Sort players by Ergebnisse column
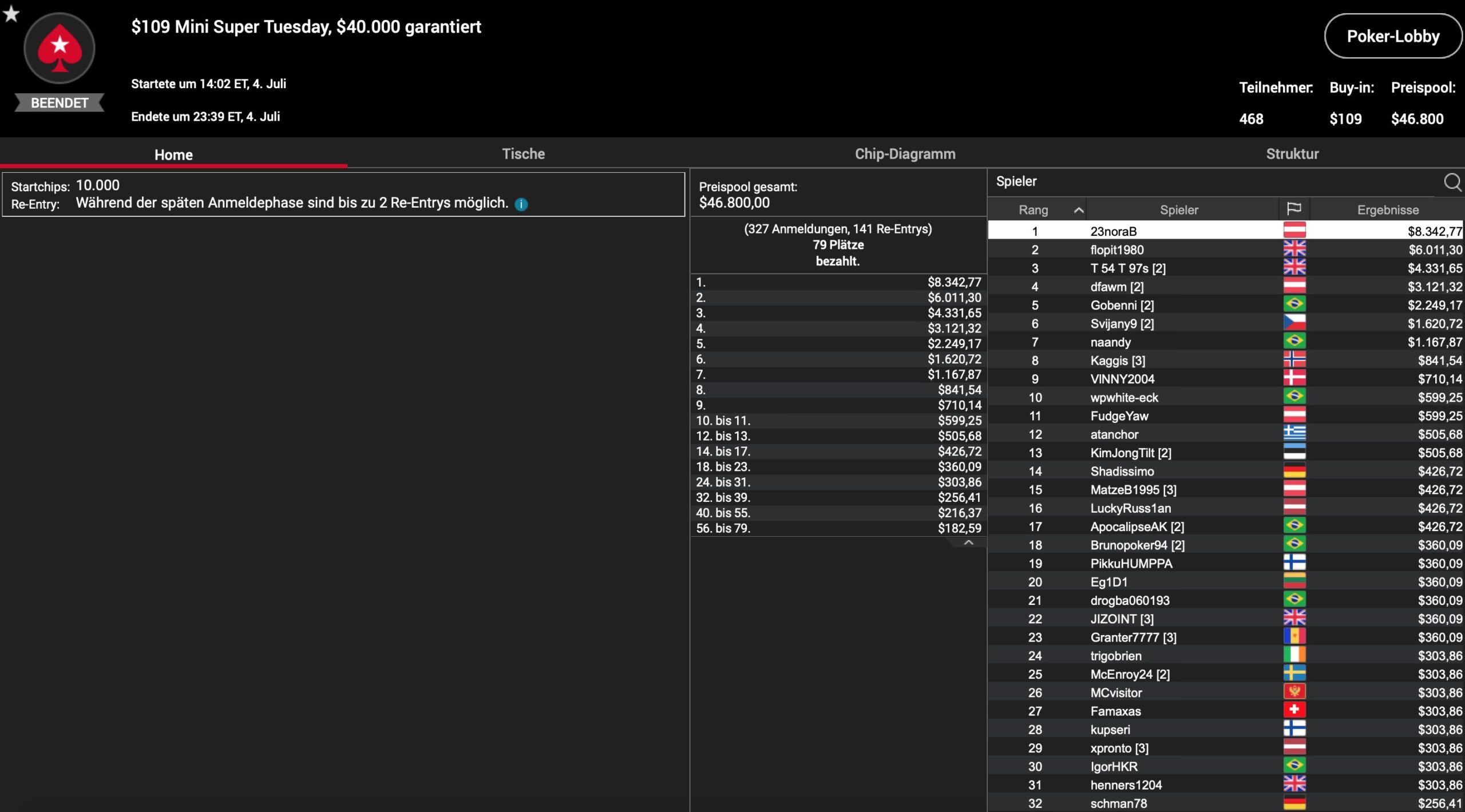The width and height of the screenshot is (1465, 812). coord(1387,210)
